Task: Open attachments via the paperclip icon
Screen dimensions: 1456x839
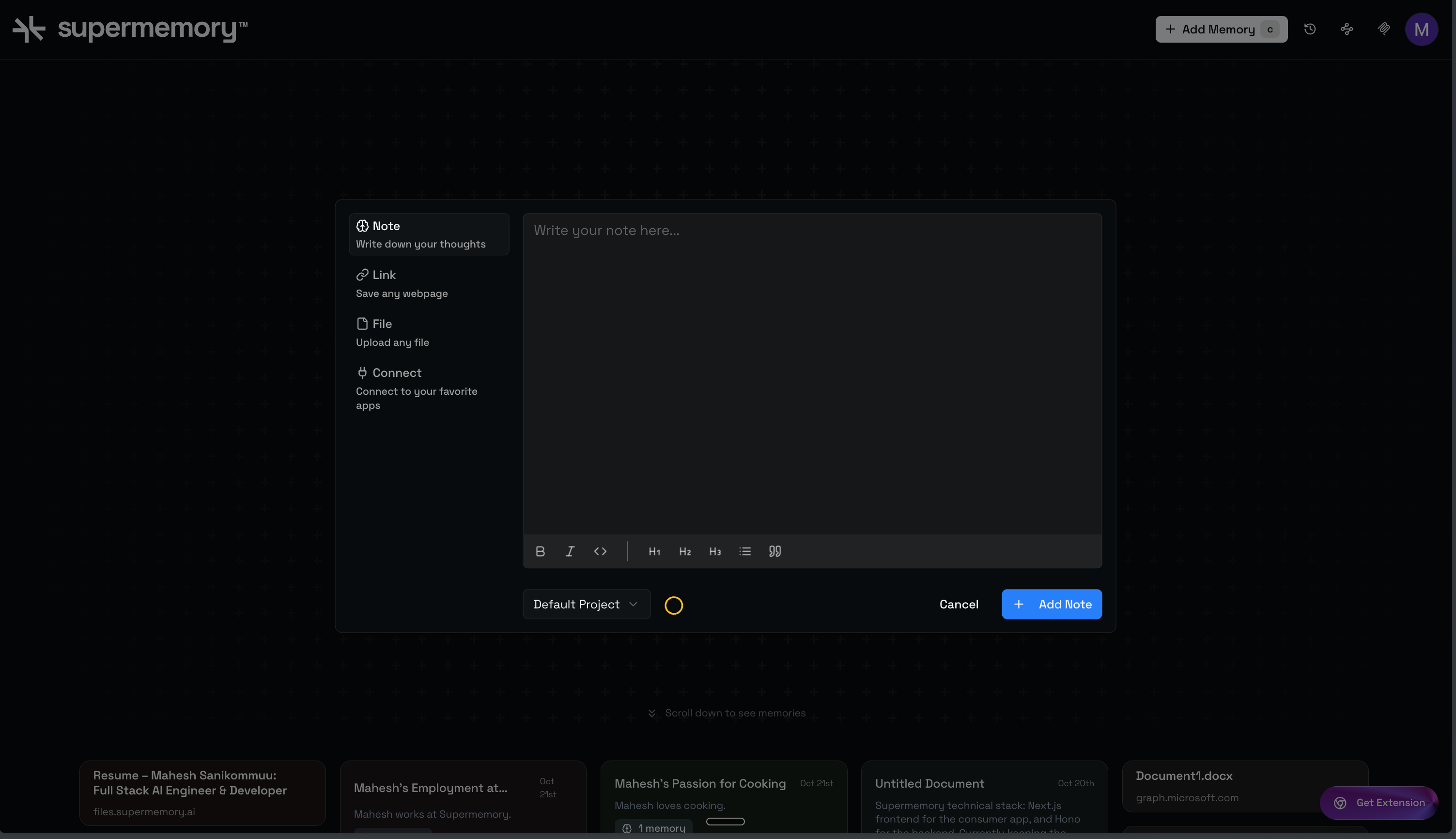Action: coord(1384,29)
